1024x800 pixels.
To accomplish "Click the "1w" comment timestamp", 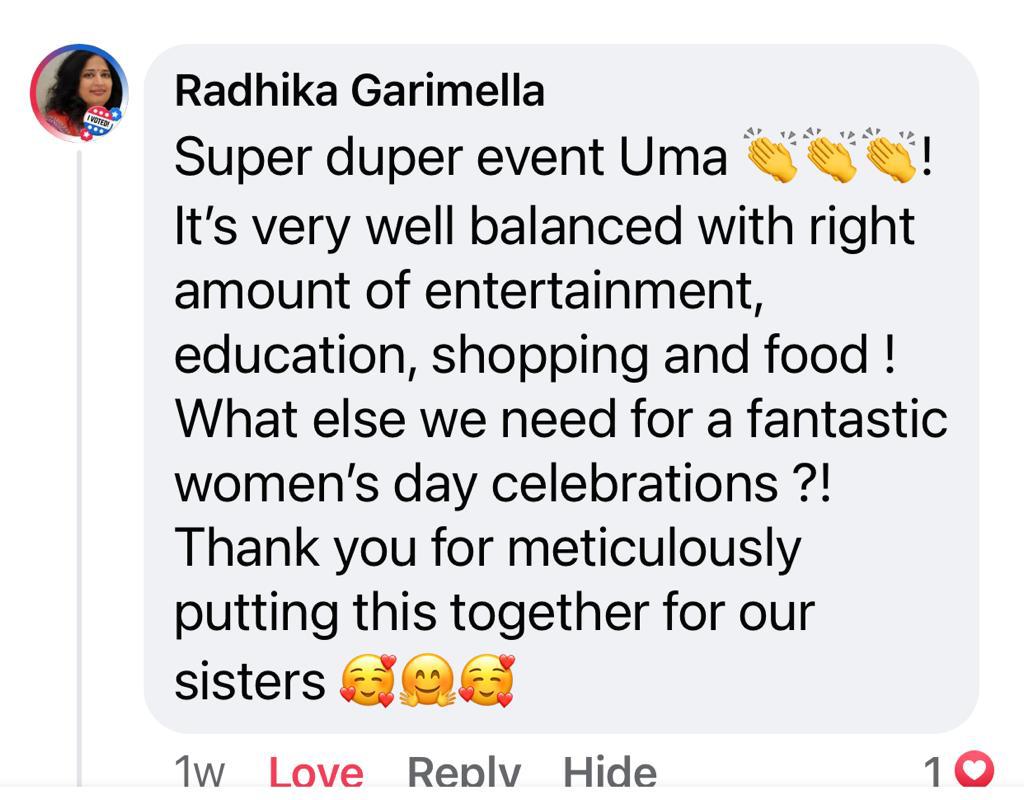I will click(x=199, y=772).
